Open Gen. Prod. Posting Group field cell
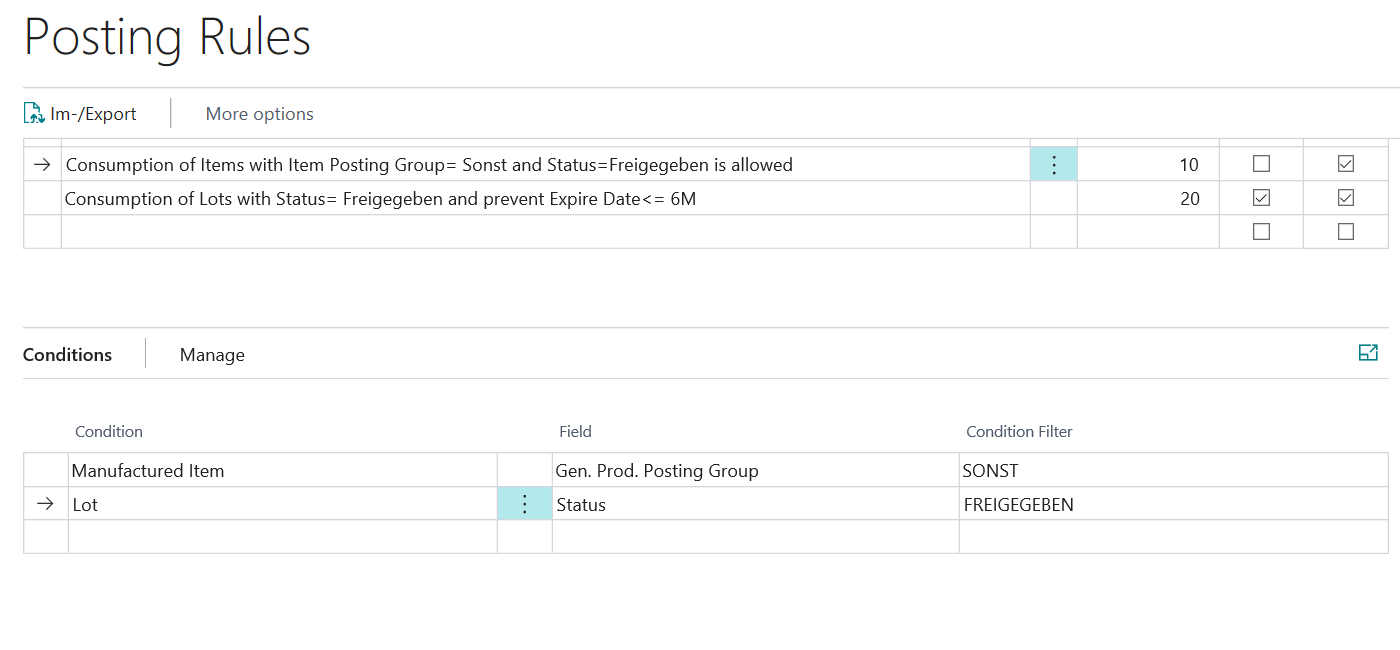Image resolution: width=1400 pixels, height=650 pixels. 755,470
